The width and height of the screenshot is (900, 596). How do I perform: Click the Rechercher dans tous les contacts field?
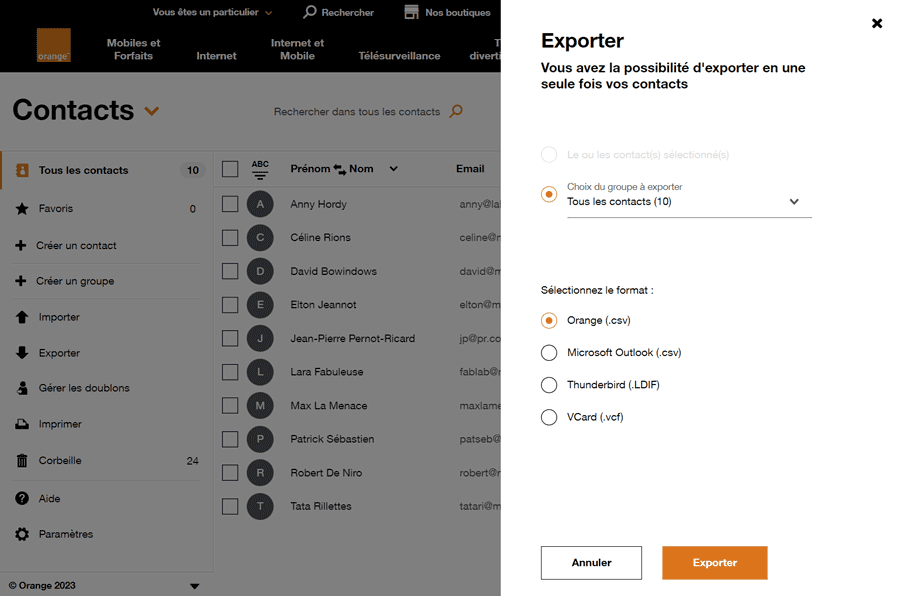pos(357,111)
